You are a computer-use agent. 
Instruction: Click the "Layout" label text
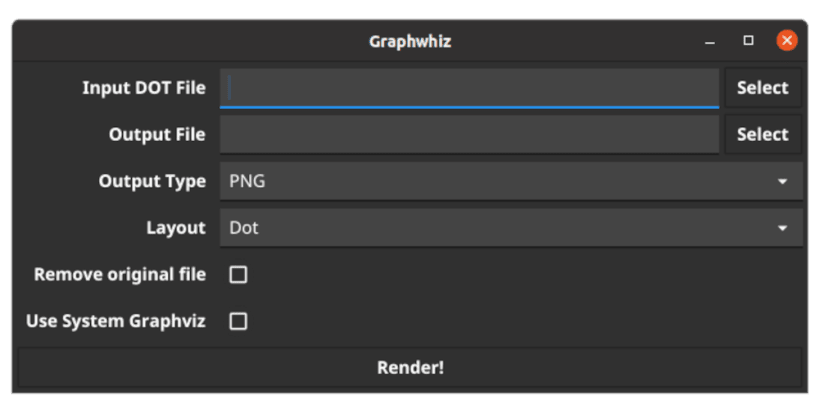pyautogui.click(x=176, y=228)
